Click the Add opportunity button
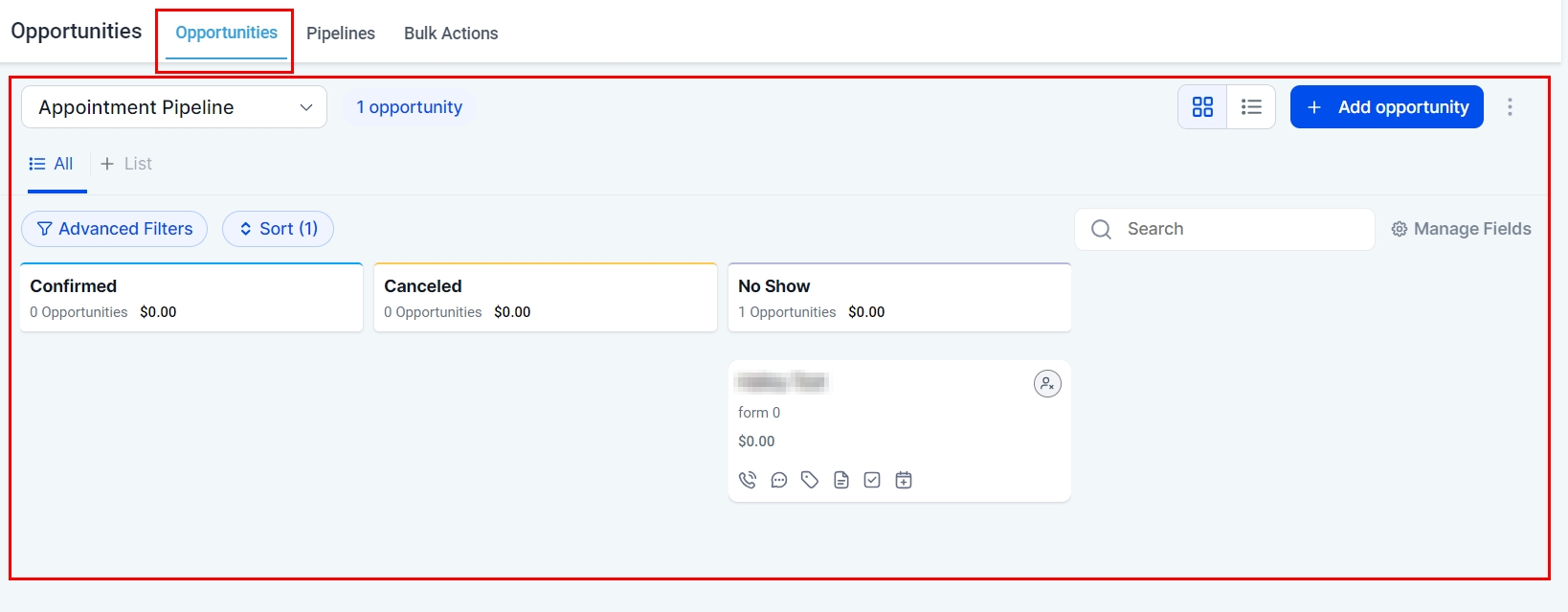The width and height of the screenshot is (1568, 612). (1386, 107)
